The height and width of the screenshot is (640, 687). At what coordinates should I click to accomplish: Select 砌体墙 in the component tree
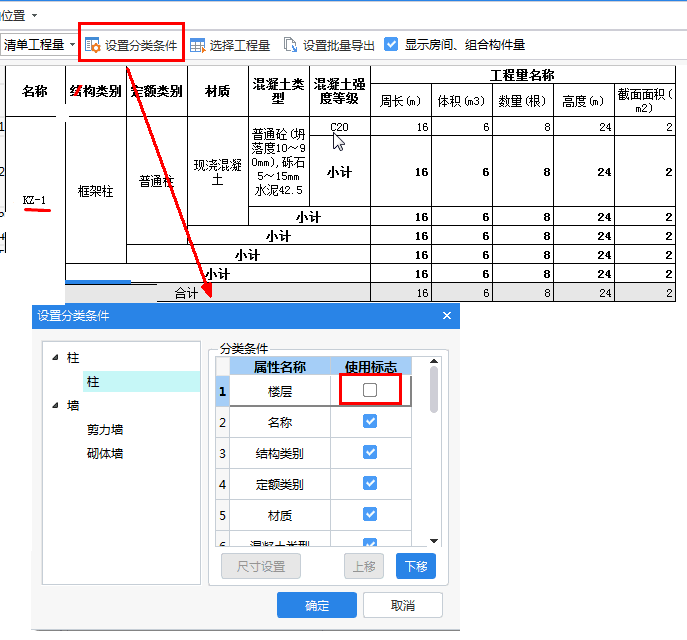point(105,454)
